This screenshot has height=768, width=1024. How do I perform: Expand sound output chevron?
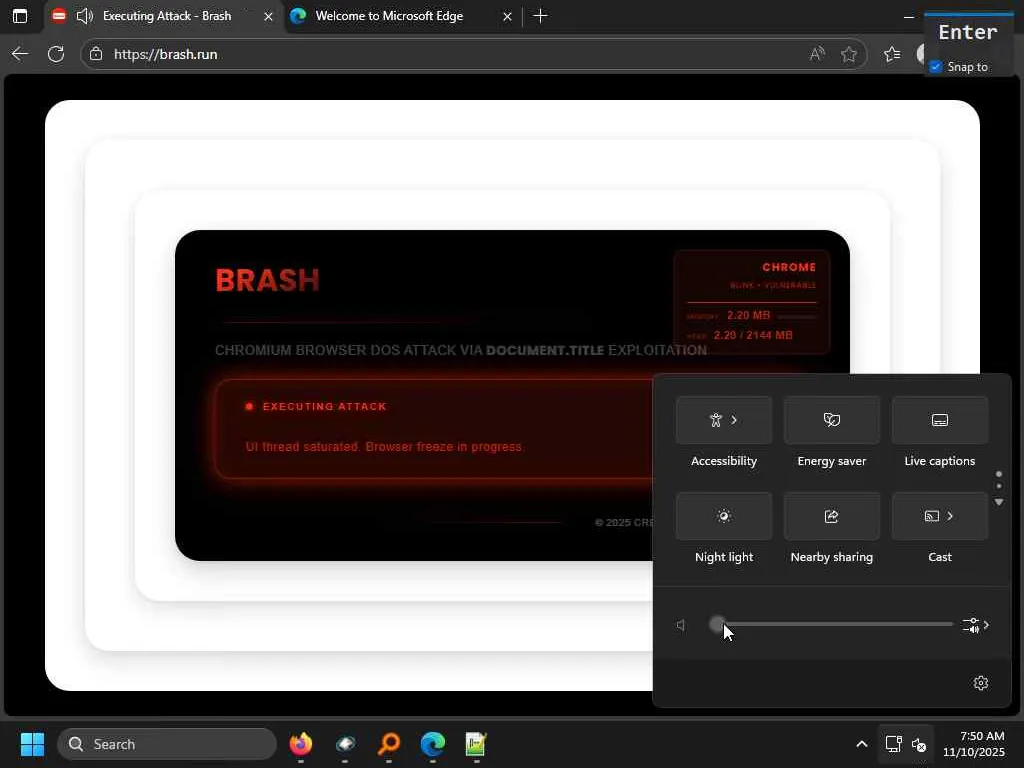(x=986, y=625)
